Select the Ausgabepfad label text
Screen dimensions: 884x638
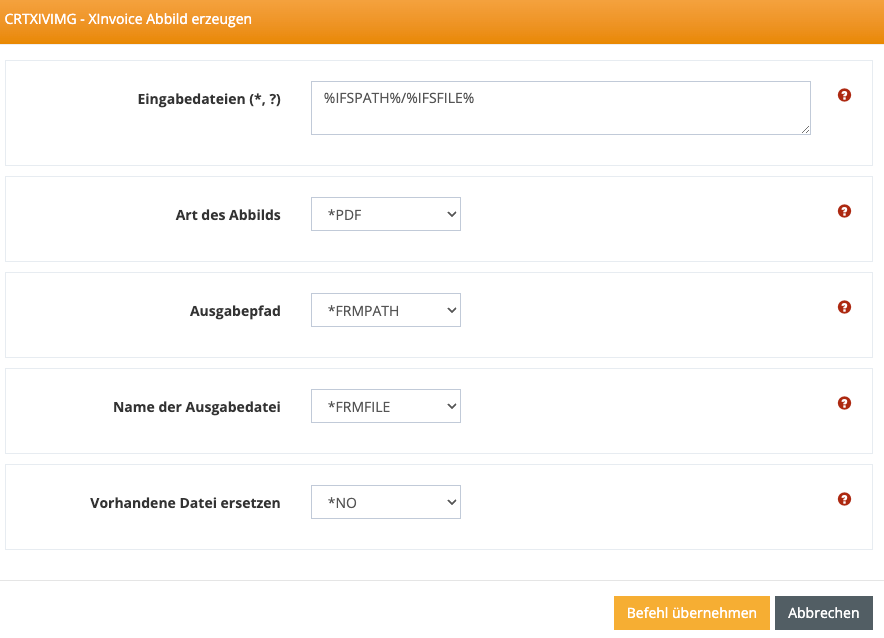click(x=235, y=311)
